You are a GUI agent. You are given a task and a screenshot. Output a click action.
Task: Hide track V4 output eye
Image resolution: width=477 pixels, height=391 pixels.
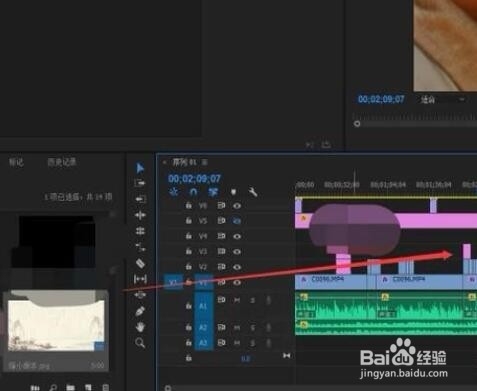(x=237, y=236)
